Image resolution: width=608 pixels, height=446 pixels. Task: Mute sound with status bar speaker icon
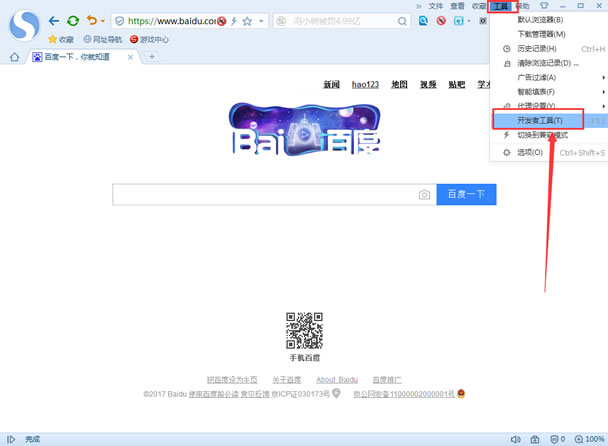pos(515,439)
